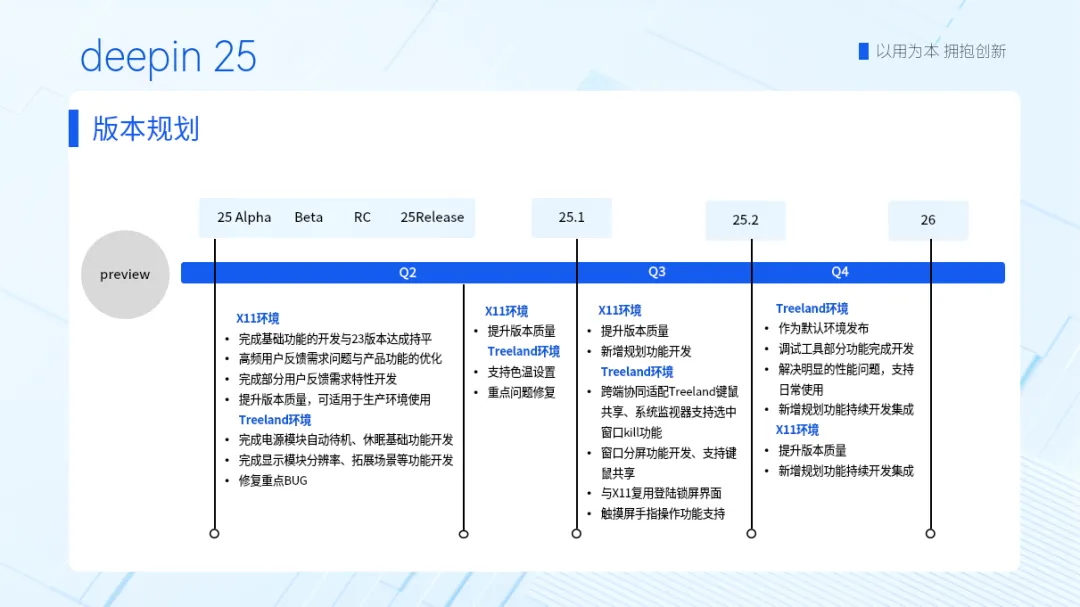Select the 25 Alpha version label
Viewport: 1080px width, 607px height.
[244, 217]
